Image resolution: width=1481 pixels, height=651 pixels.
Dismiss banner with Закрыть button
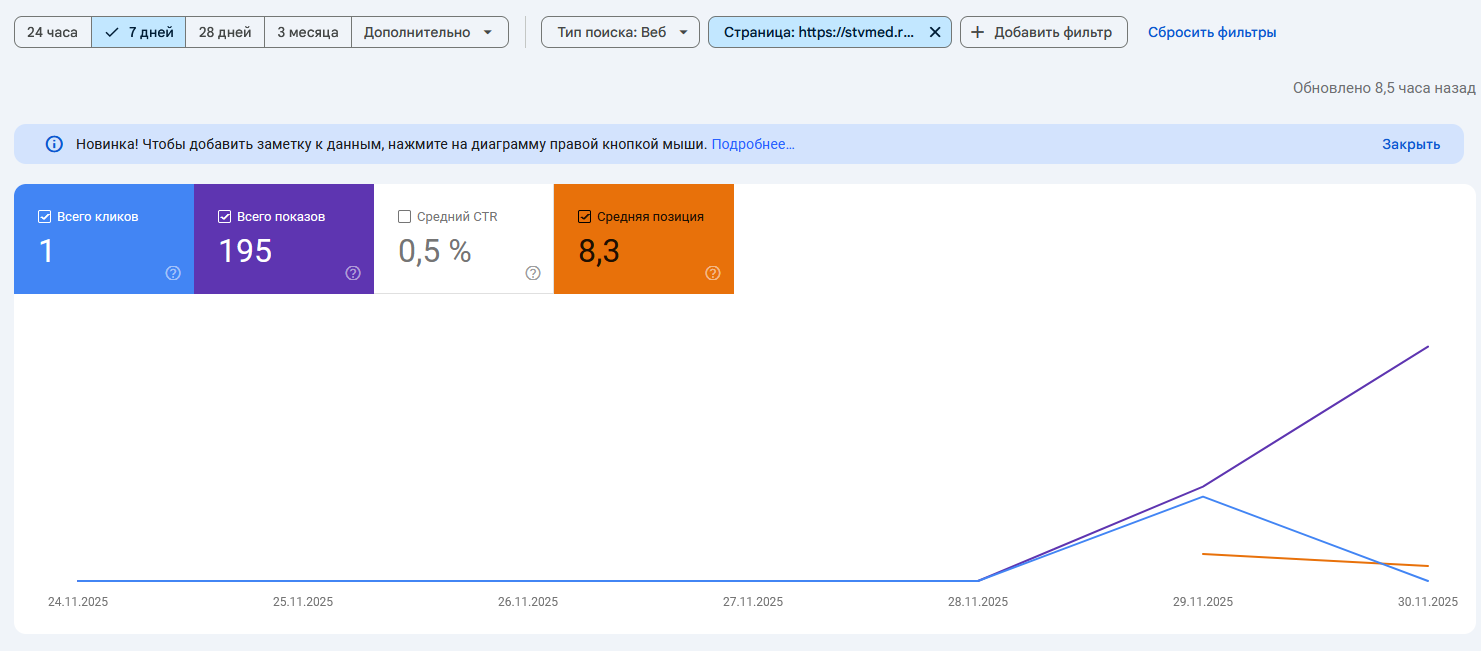coord(1410,144)
